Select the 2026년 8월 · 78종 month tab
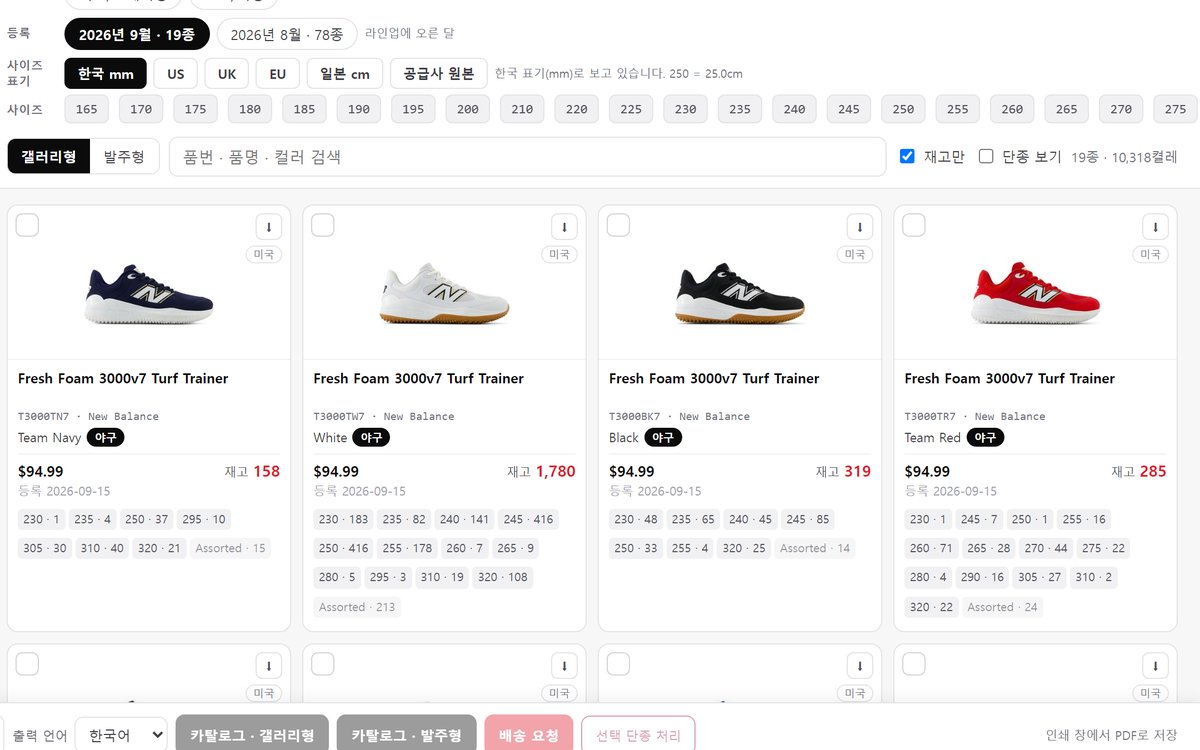1200x750 pixels. pos(287,34)
